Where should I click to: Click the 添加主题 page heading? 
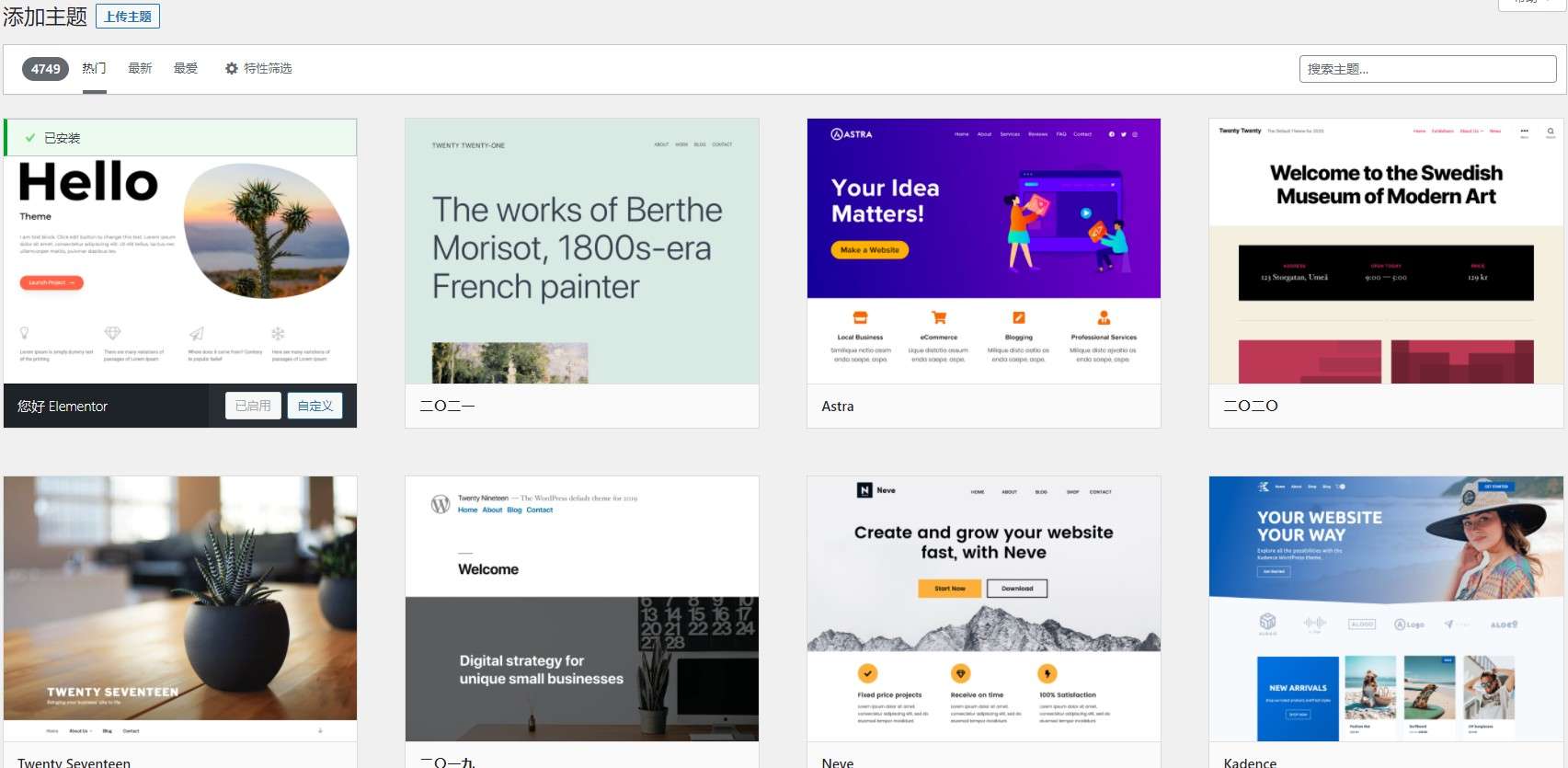[x=45, y=17]
